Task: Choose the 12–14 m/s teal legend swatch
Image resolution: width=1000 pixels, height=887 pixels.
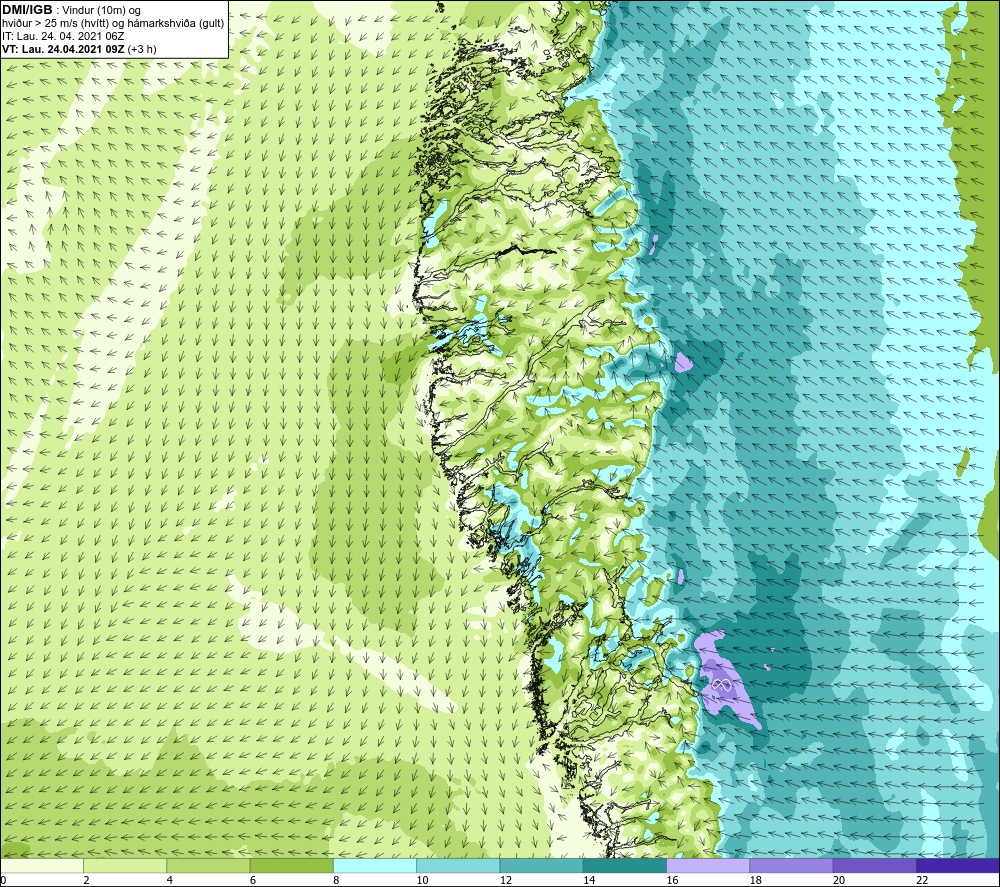Action: click(x=541, y=866)
